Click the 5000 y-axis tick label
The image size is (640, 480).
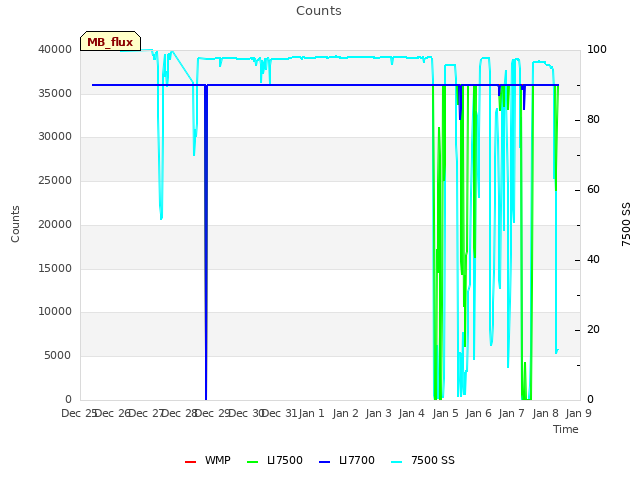click(x=58, y=356)
